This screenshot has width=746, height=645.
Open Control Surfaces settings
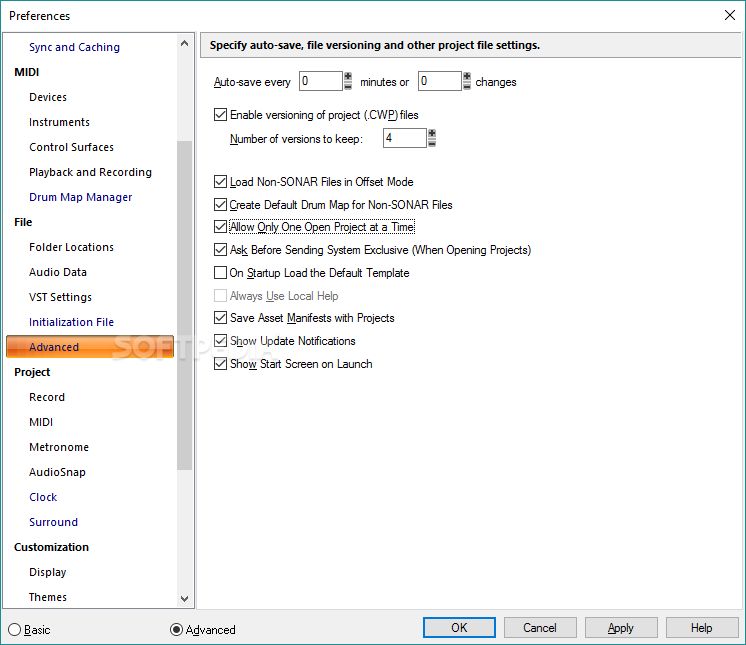click(71, 147)
